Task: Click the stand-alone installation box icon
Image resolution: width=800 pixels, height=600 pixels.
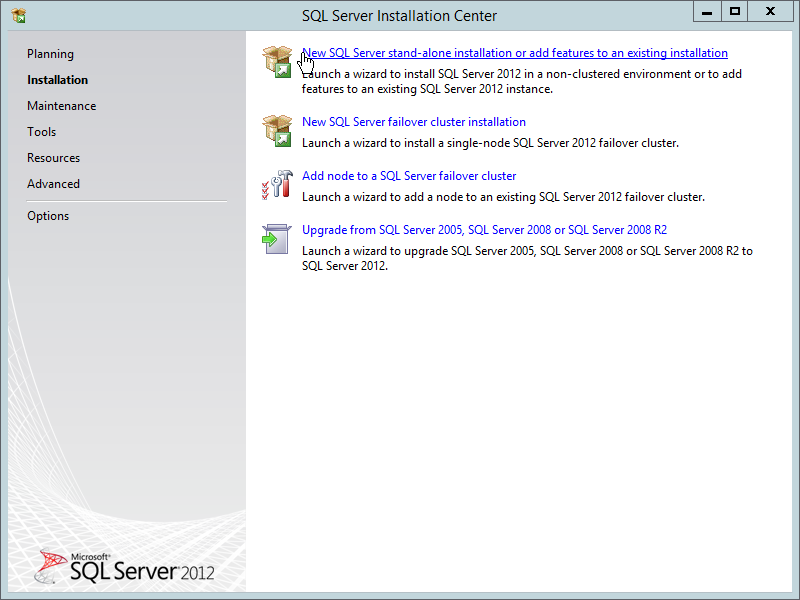Action: [x=277, y=62]
